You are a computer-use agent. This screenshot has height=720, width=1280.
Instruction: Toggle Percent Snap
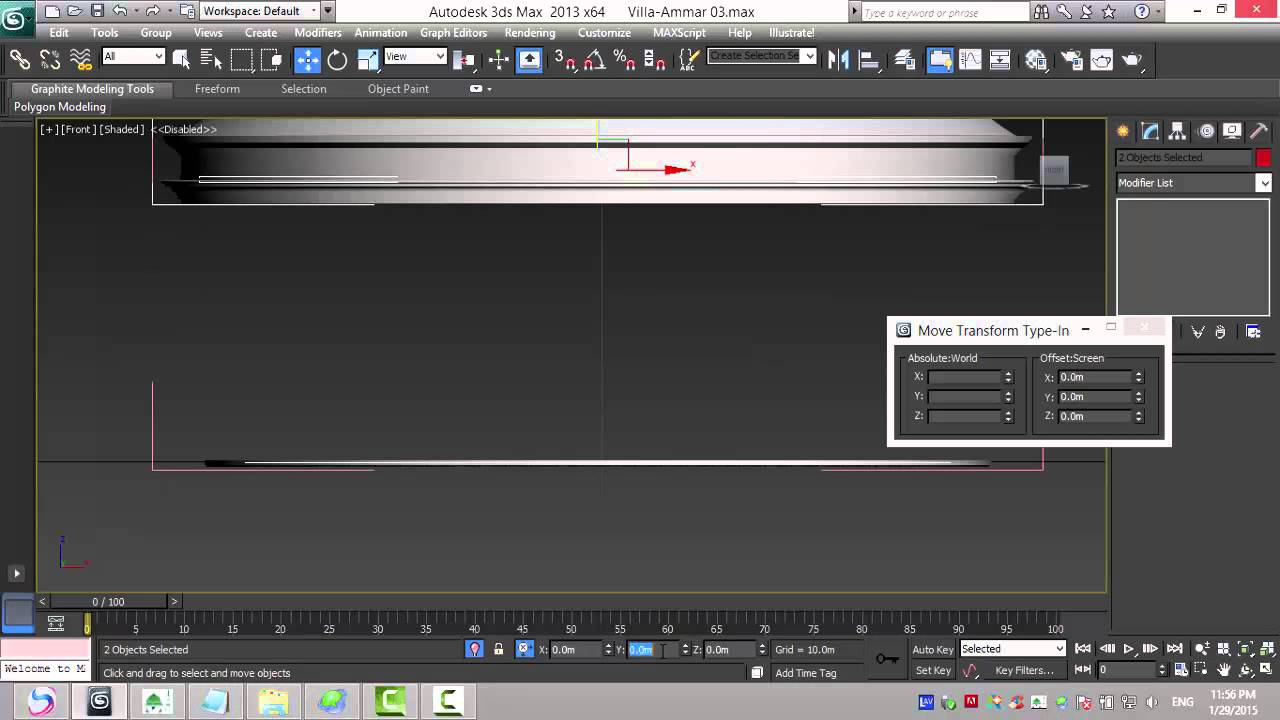(624, 60)
